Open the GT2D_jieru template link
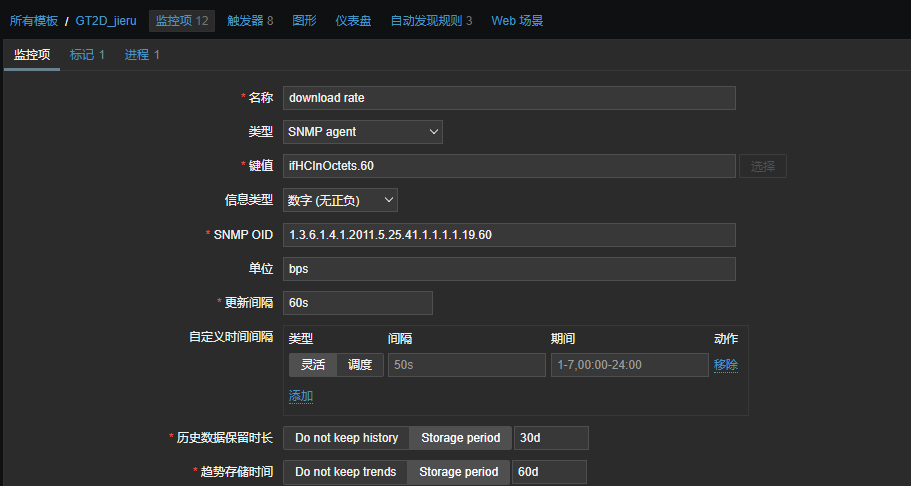Screen dimensions: 911x486 coord(106,20)
